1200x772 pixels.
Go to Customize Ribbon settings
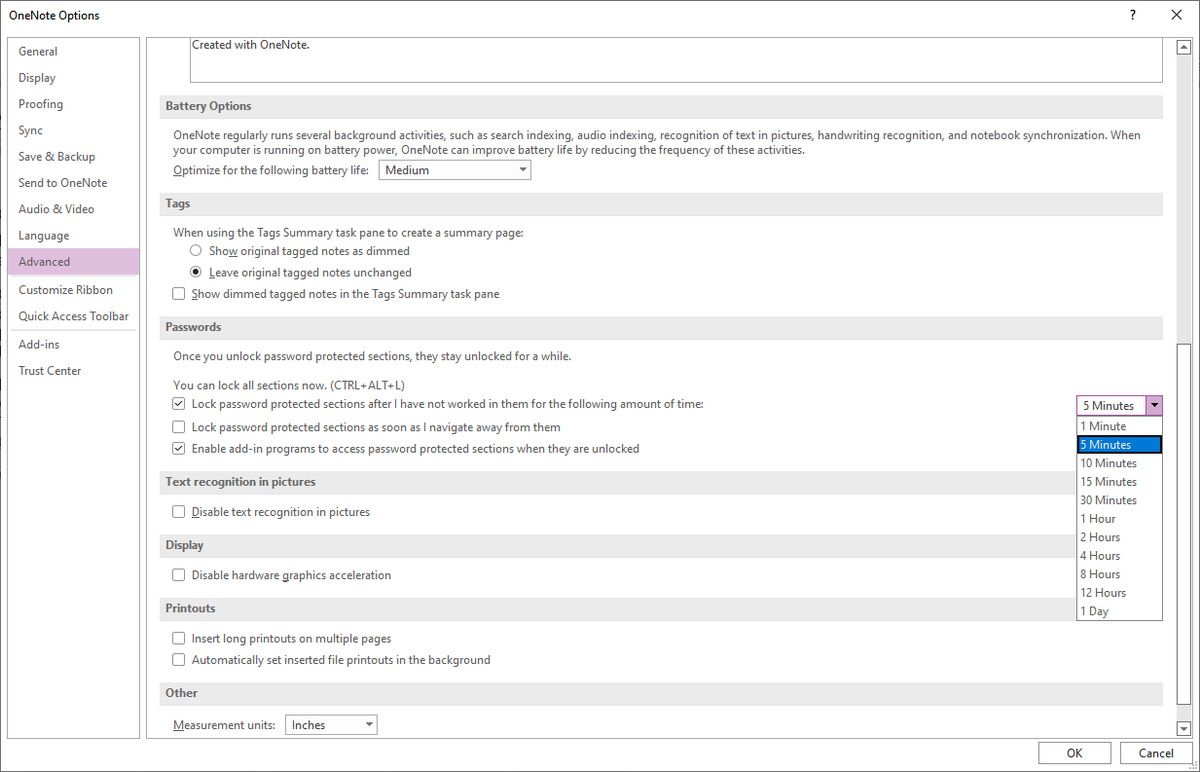click(x=66, y=290)
